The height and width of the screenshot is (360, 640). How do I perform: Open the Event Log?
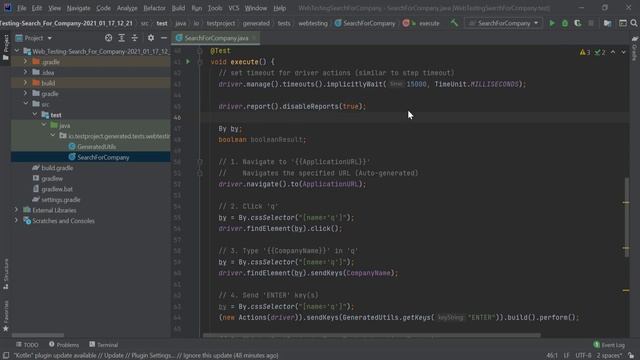(609, 345)
